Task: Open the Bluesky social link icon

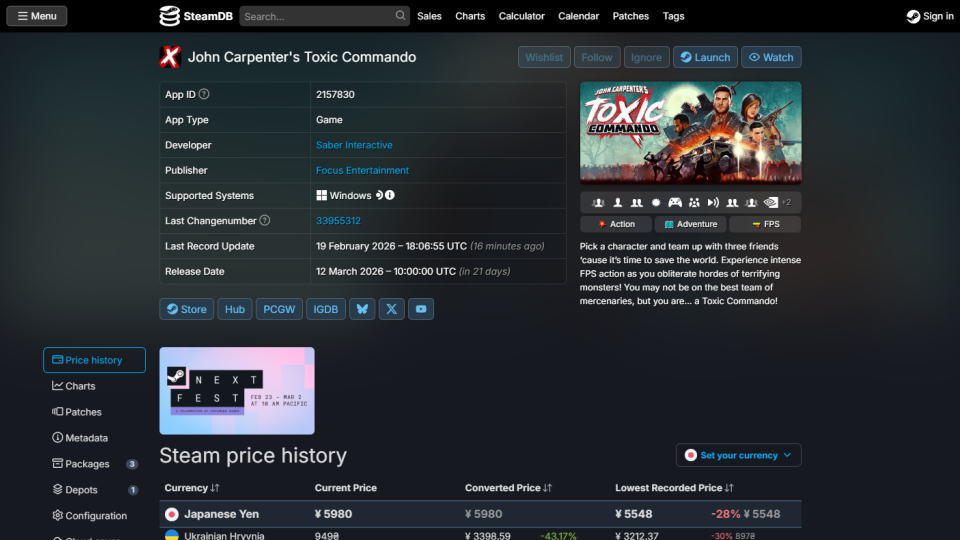Action: click(x=362, y=309)
